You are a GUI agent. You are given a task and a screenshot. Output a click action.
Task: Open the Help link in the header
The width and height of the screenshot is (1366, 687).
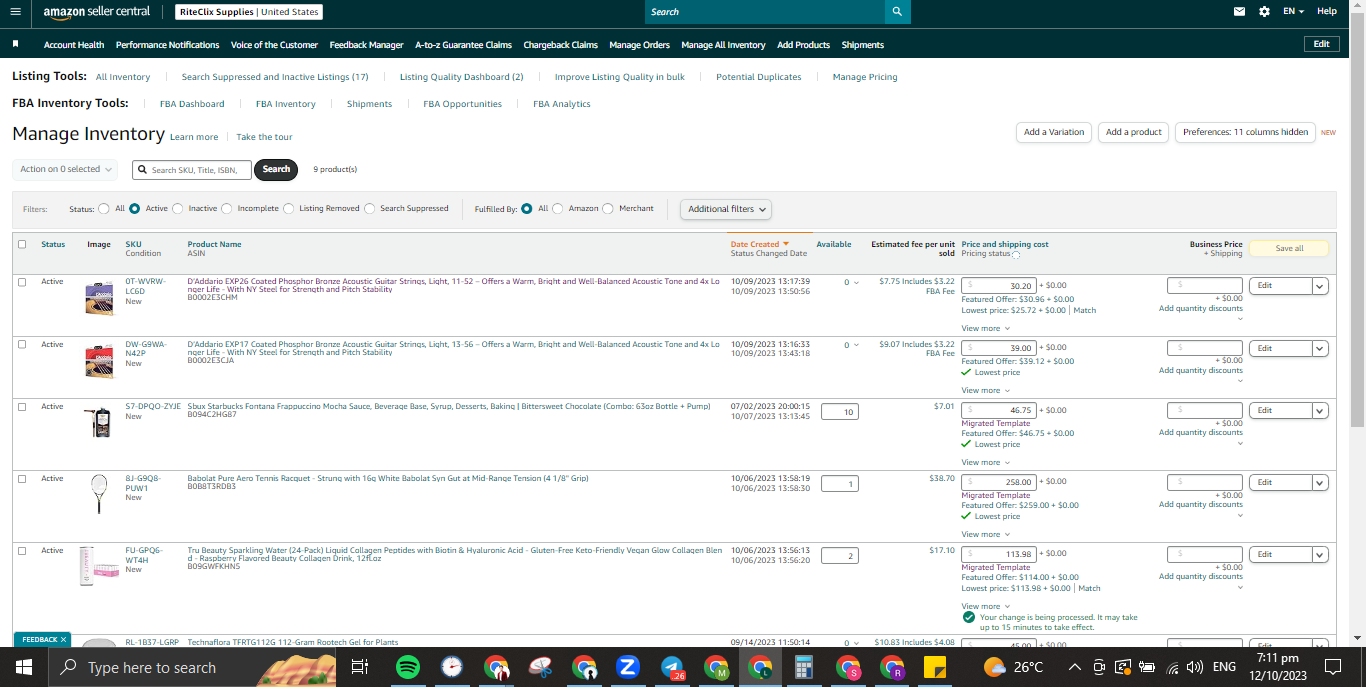[1326, 11]
